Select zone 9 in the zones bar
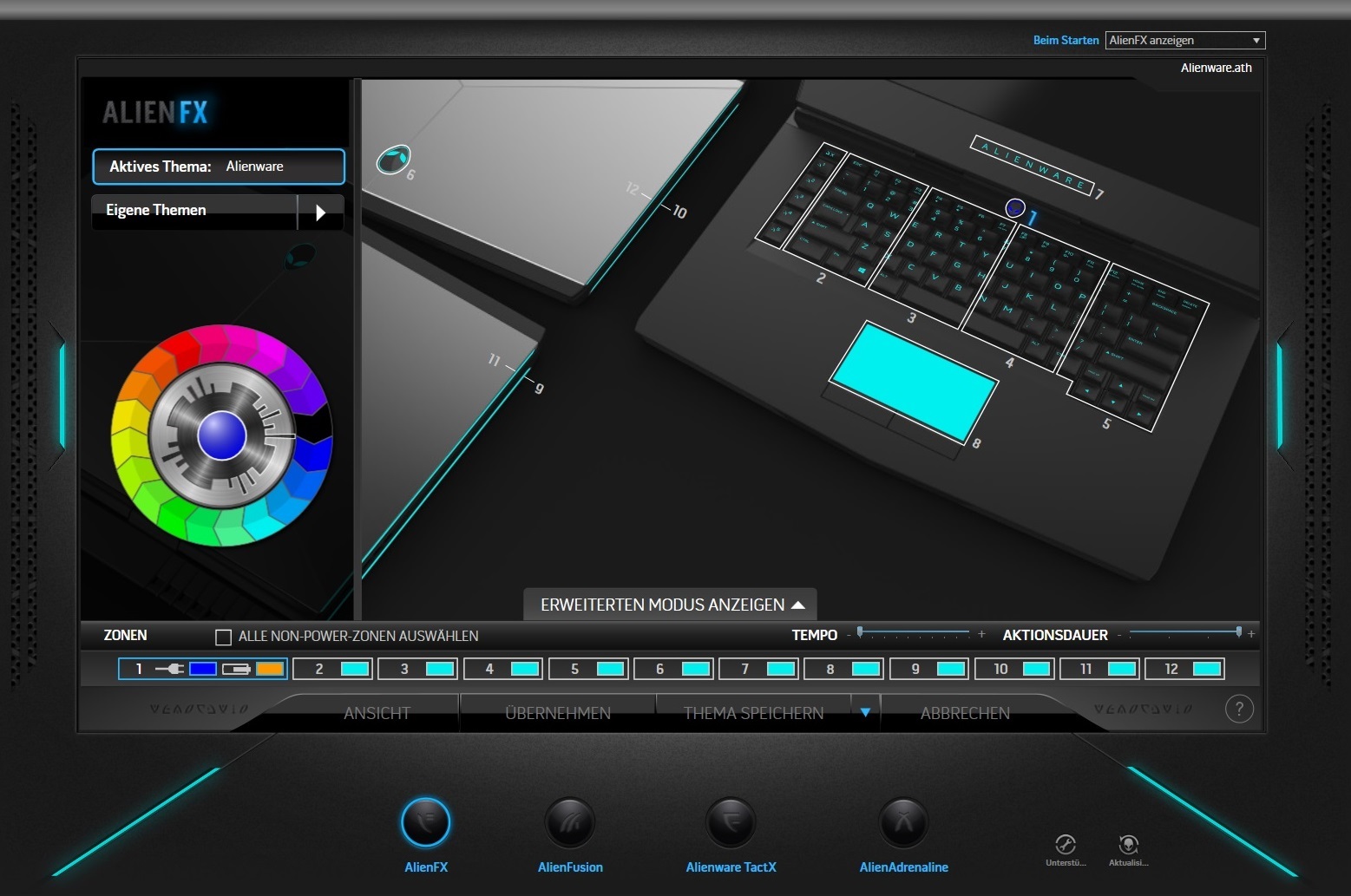 (x=928, y=669)
